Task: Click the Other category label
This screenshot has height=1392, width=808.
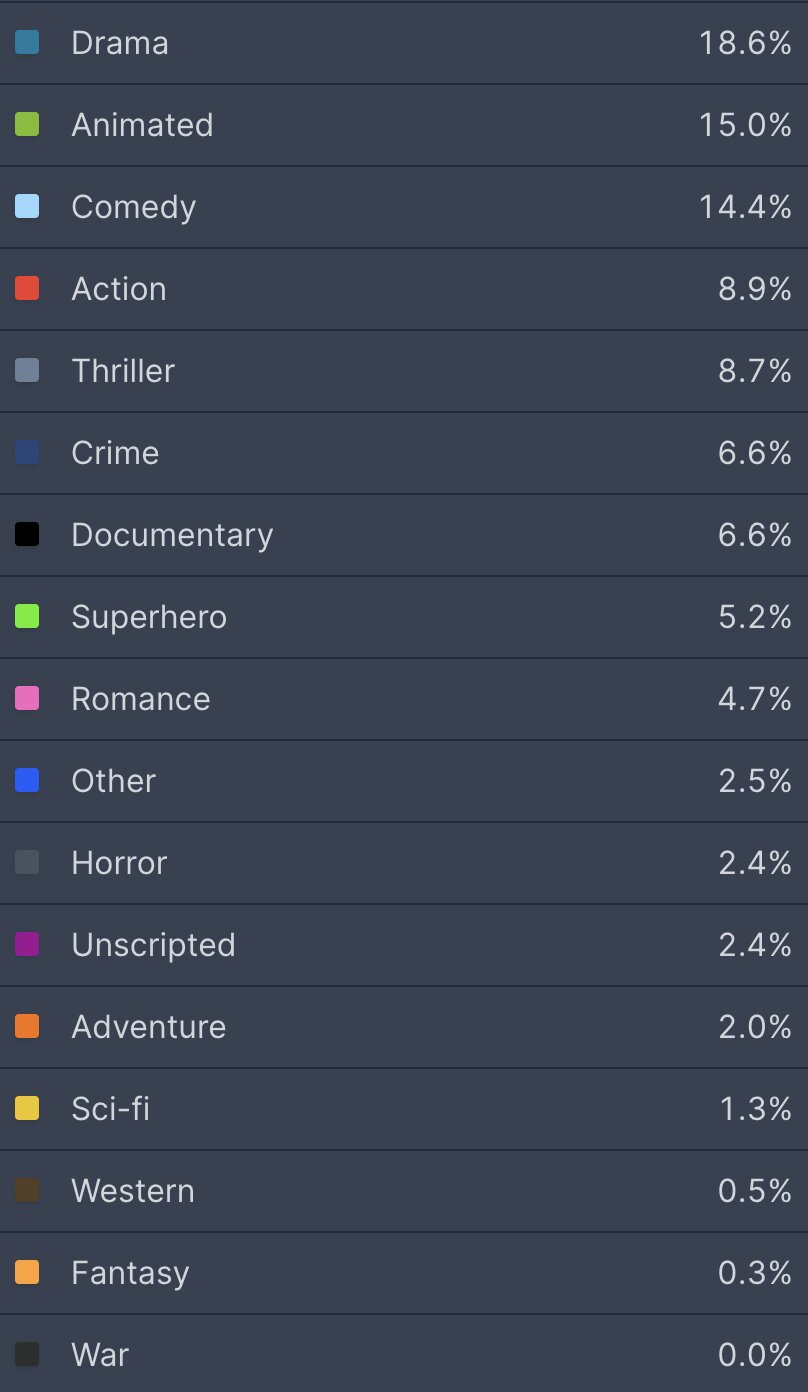Action: 114,781
